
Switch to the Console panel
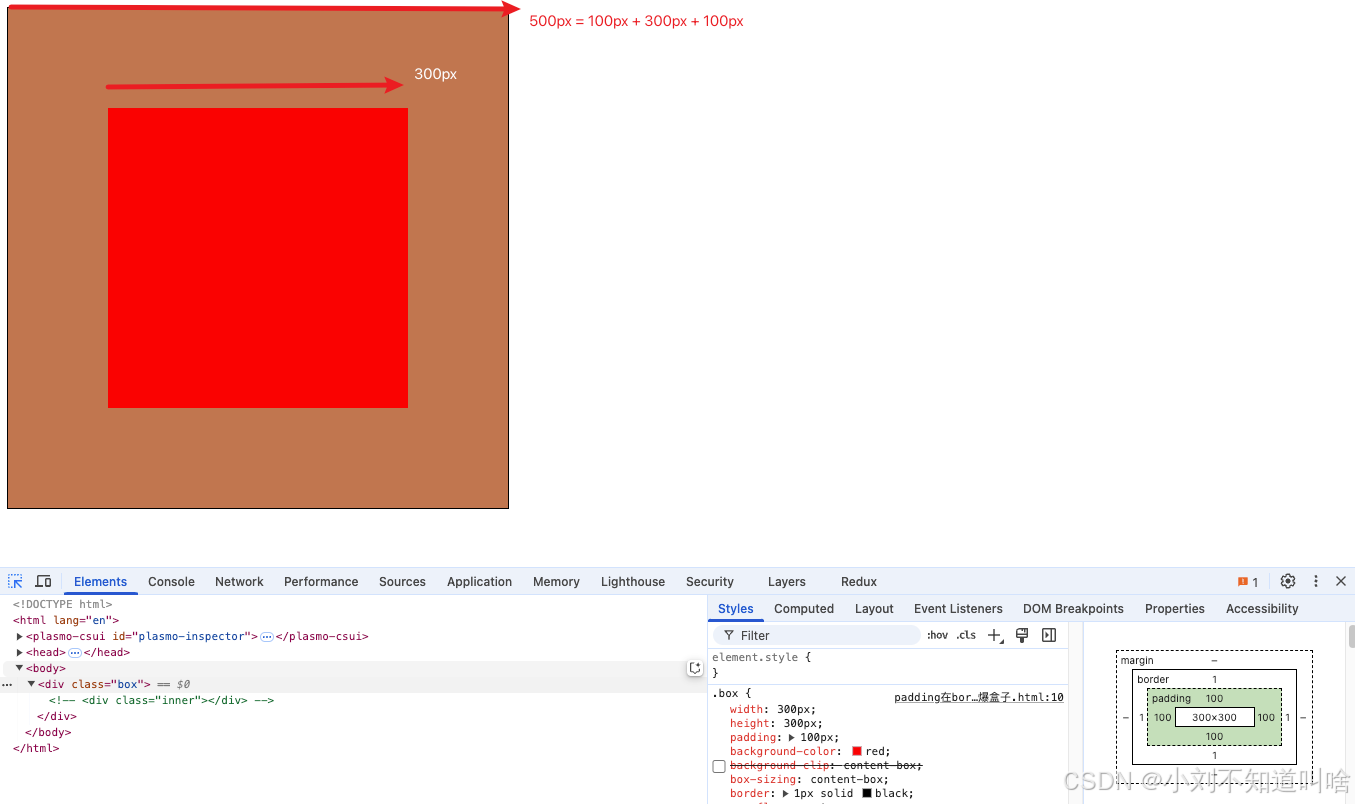(171, 581)
